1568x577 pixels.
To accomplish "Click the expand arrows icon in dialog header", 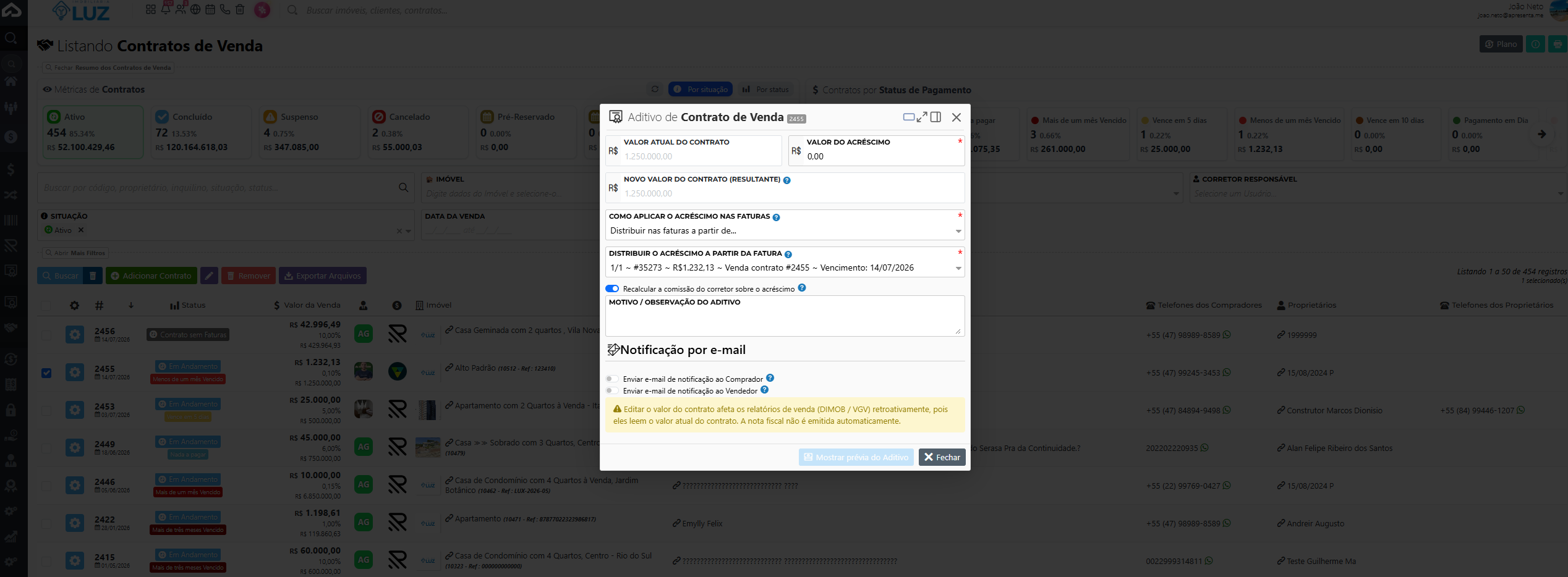I will tap(922, 117).
